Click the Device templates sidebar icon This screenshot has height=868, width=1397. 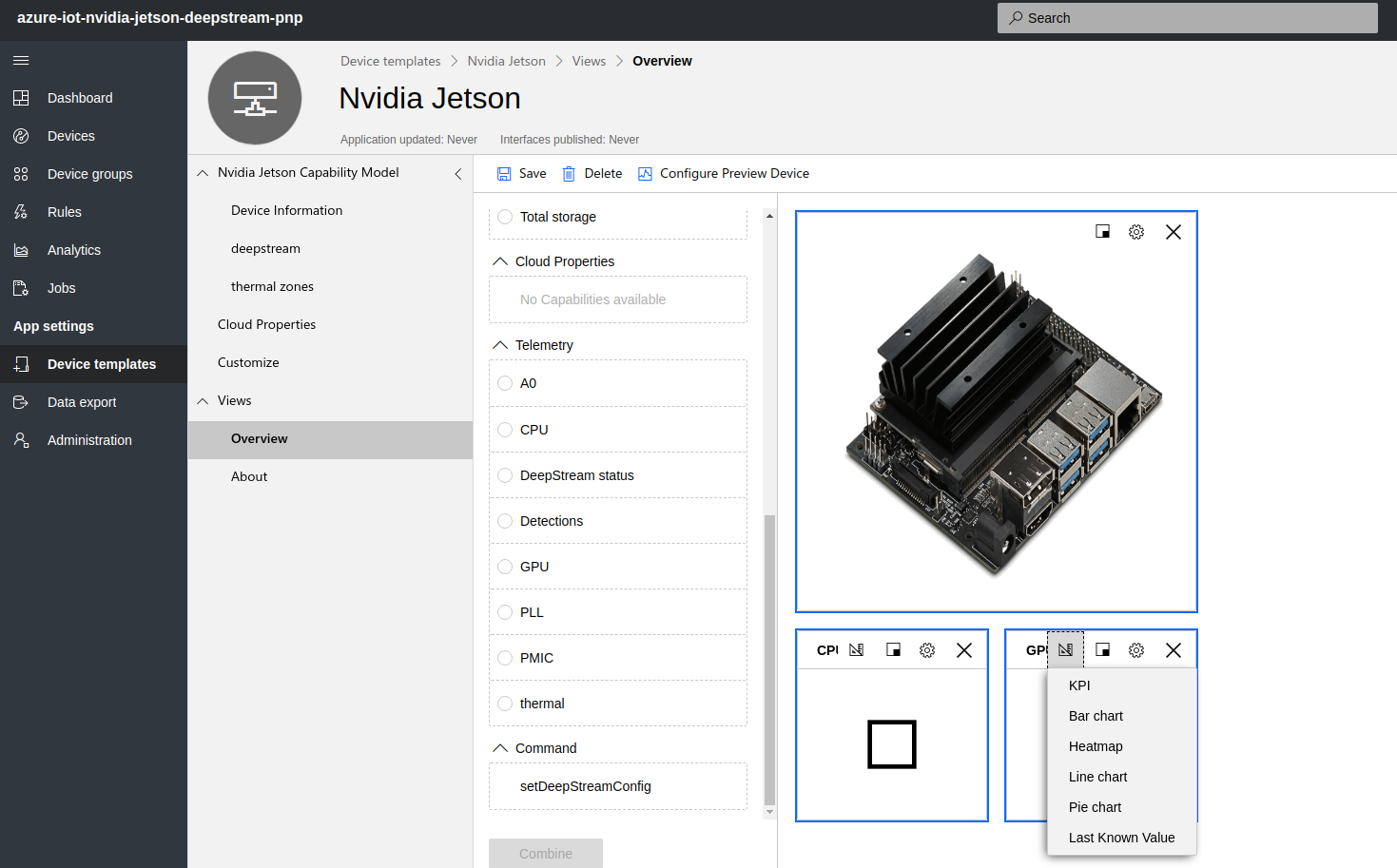coord(21,364)
